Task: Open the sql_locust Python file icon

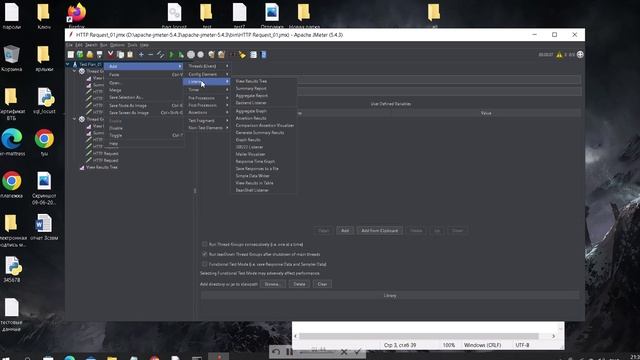Action: (44, 101)
